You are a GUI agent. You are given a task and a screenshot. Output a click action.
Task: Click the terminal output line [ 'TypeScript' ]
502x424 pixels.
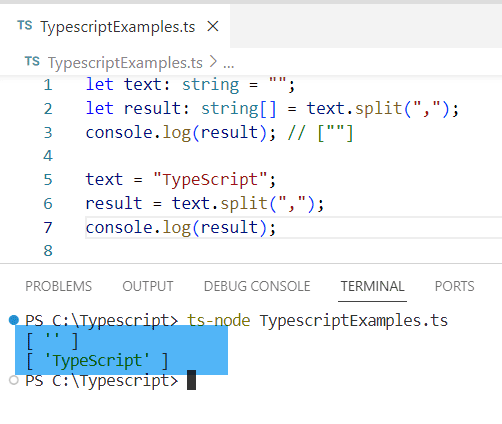click(x=97, y=361)
